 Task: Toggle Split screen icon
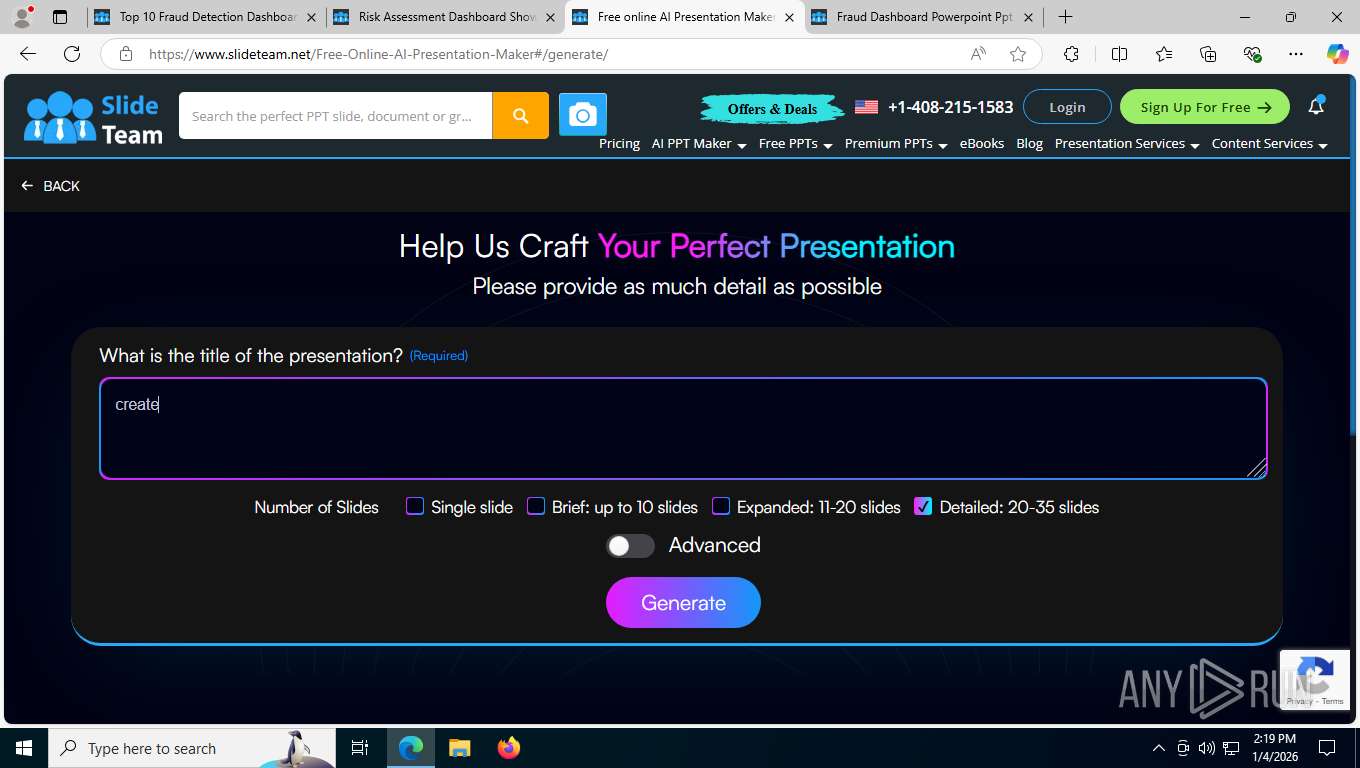pyautogui.click(x=1119, y=54)
